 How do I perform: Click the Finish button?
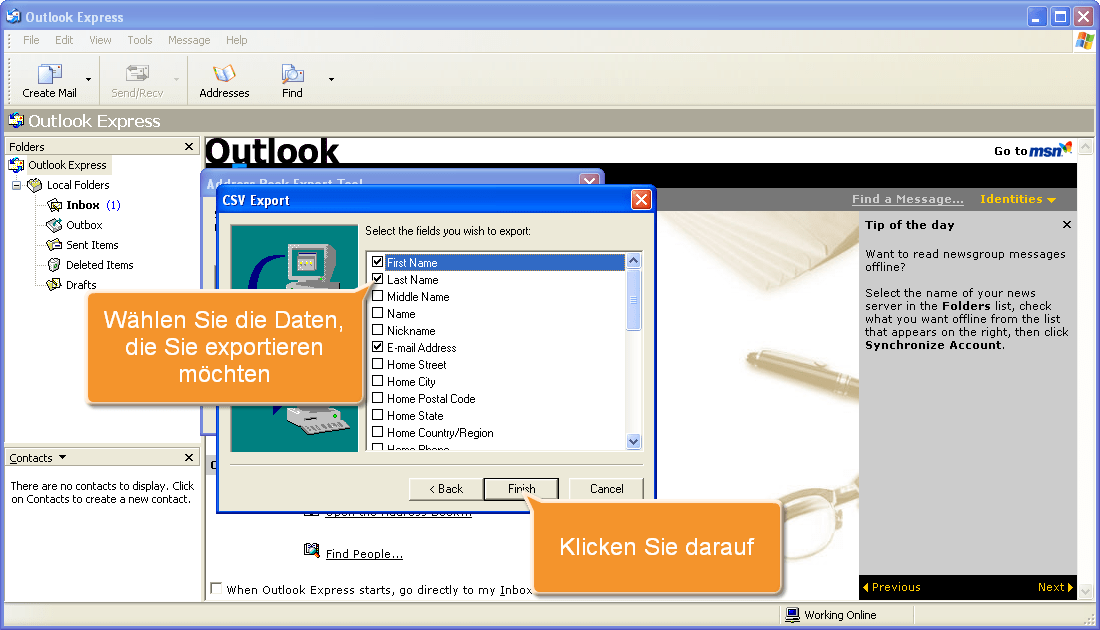coord(521,489)
